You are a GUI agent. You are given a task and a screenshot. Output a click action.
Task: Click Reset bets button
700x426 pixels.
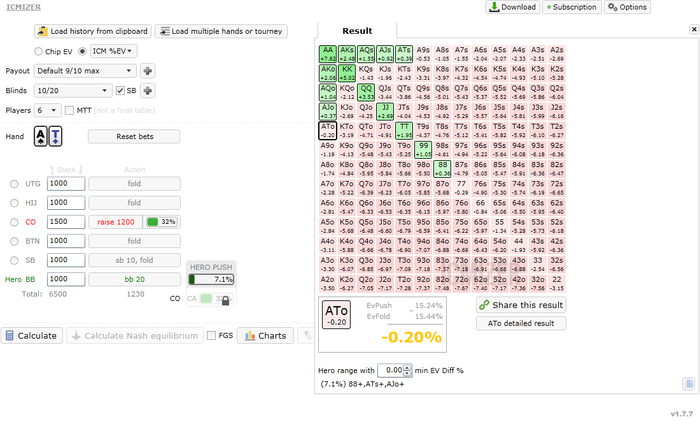pyautogui.click(x=134, y=137)
